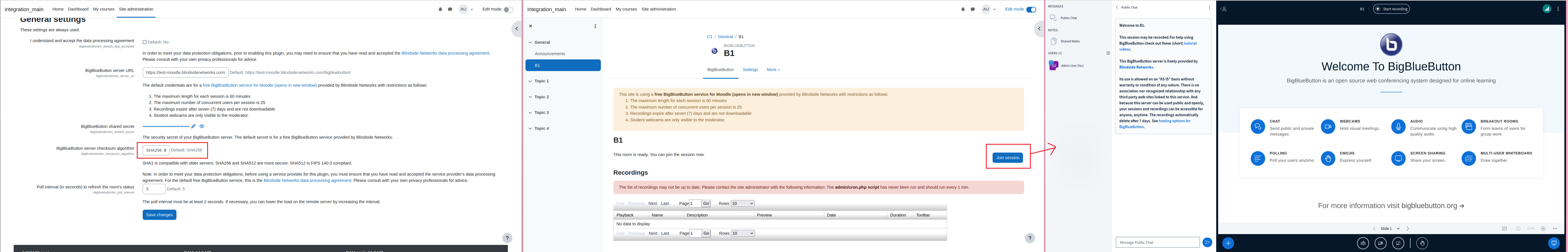
Task: Open notifications bell in left settings window
Action: (x=440, y=9)
